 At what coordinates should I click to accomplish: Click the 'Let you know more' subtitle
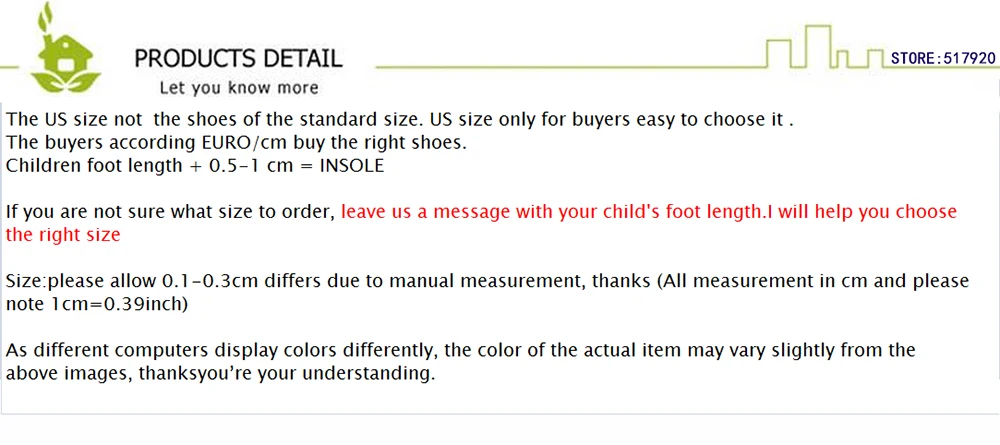pyautogui.click(x=239, y=87)
